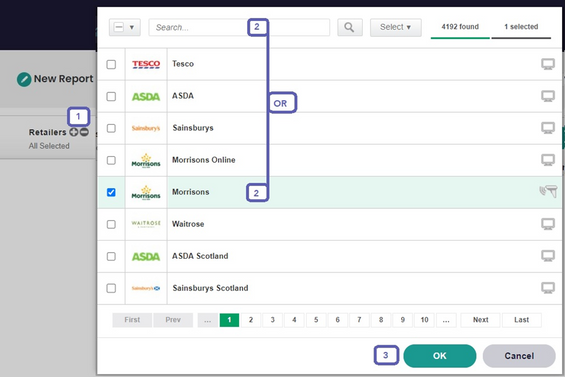This screenshot has width=565, height=377.
Task: Click the Waitrose retailer name
Action: [188, 224]
